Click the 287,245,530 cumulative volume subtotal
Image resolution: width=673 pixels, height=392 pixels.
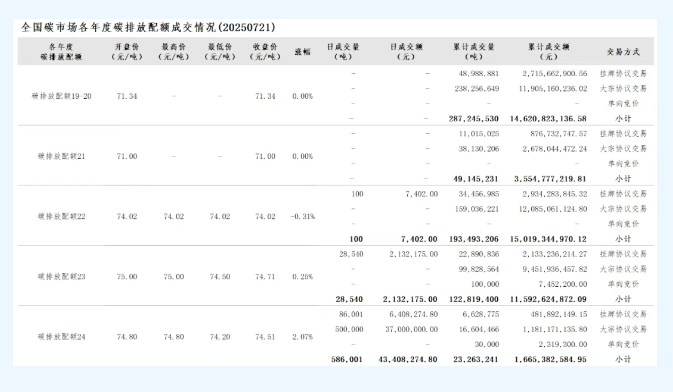click(474, 119)
